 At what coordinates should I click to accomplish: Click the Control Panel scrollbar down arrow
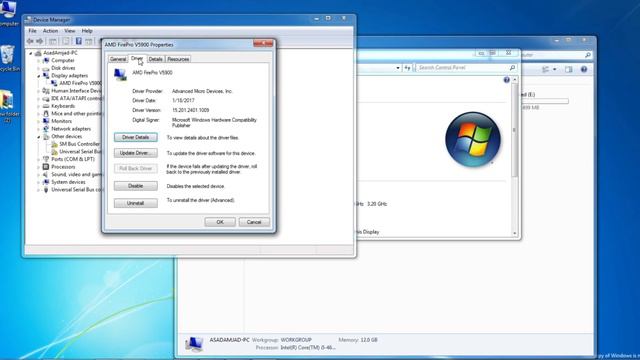(x=515, y=233)
